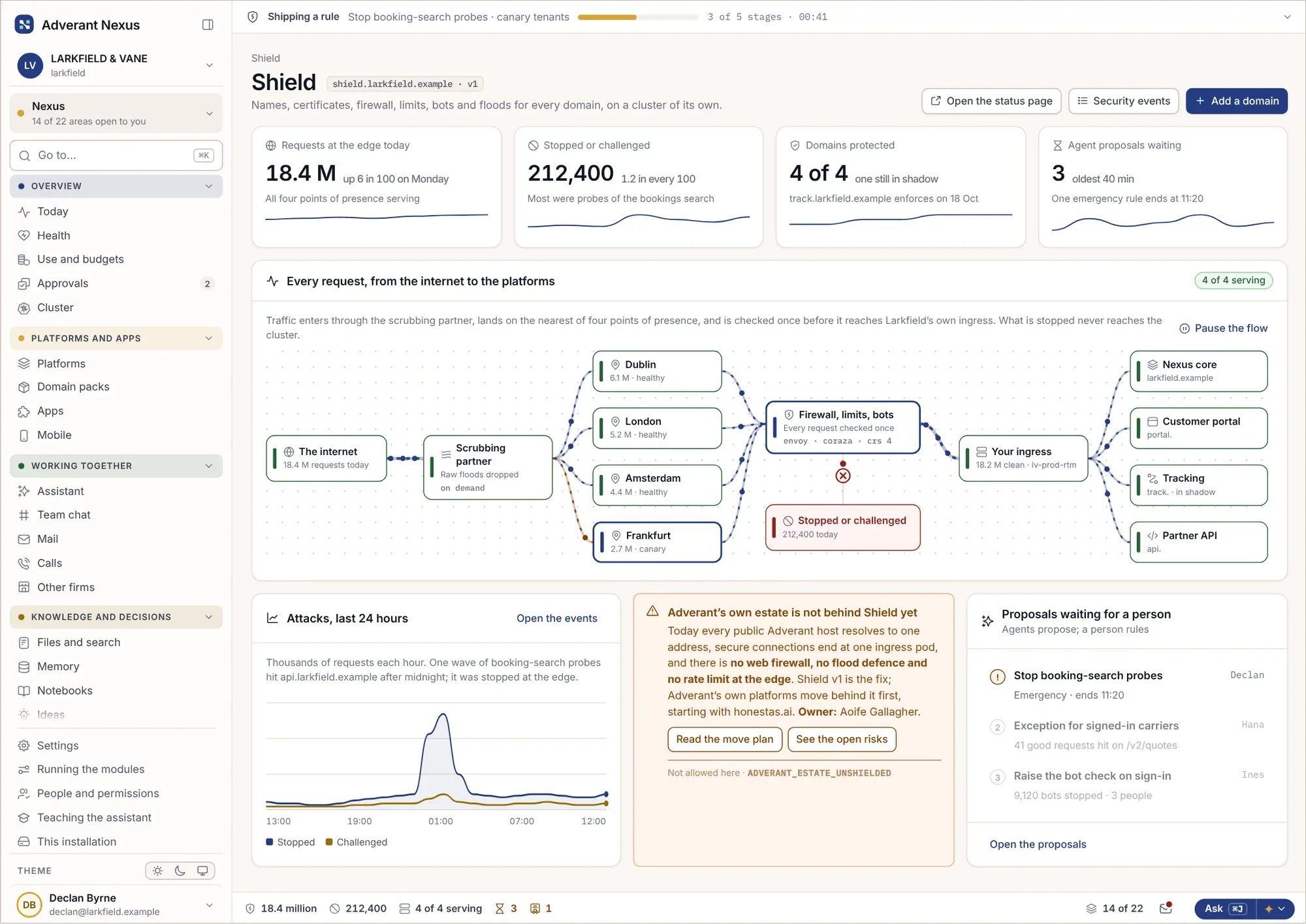The height and width of the screenshot is (924, 1306).
Task: Navigate to Files and search
Action: [x=116, y=643]
